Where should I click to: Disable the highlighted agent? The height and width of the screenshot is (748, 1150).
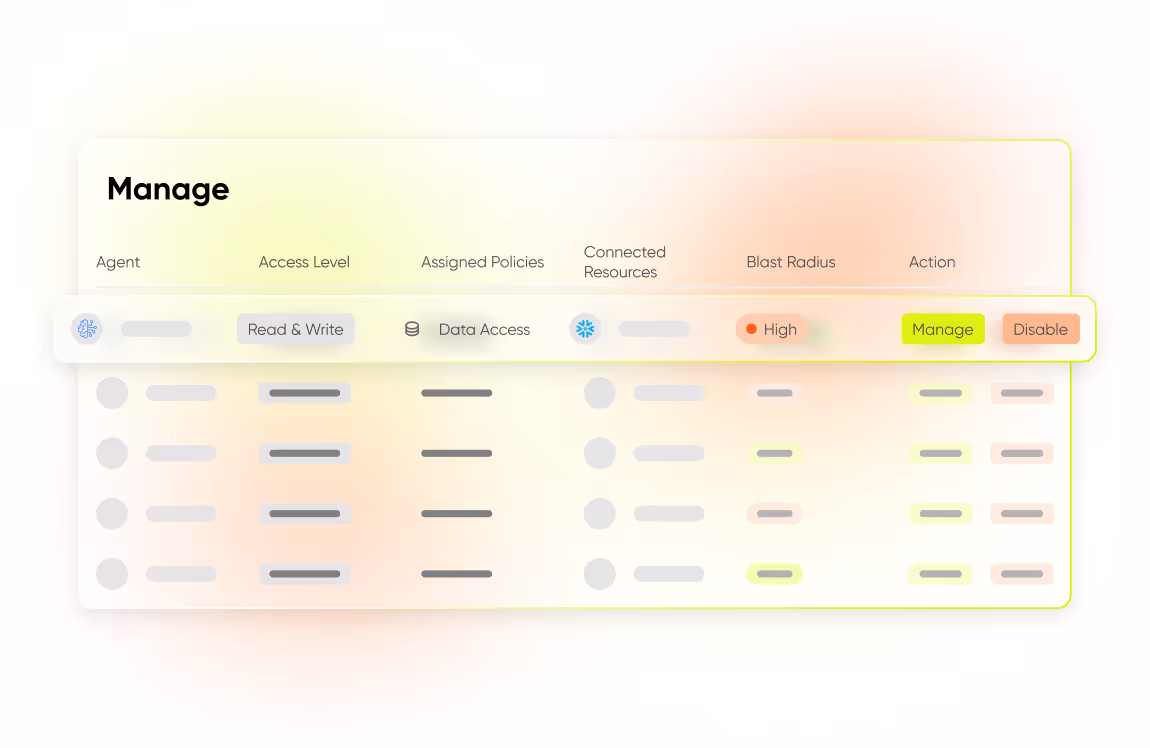tap(1040, 328)
